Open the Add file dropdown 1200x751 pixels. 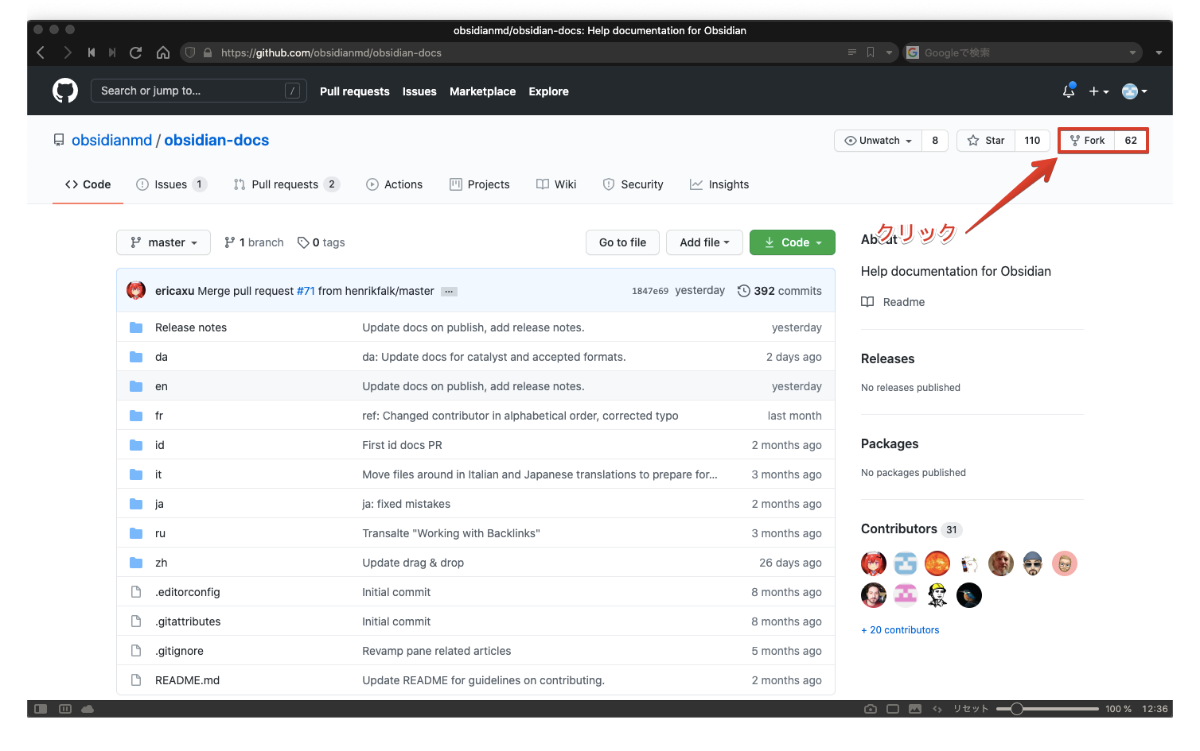point(704,242)
